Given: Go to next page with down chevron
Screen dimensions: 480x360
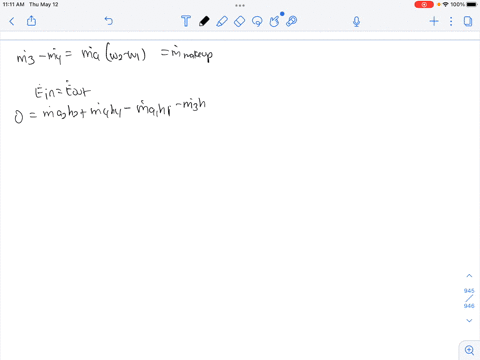Looking at the screenshot, I should point(469,321).
